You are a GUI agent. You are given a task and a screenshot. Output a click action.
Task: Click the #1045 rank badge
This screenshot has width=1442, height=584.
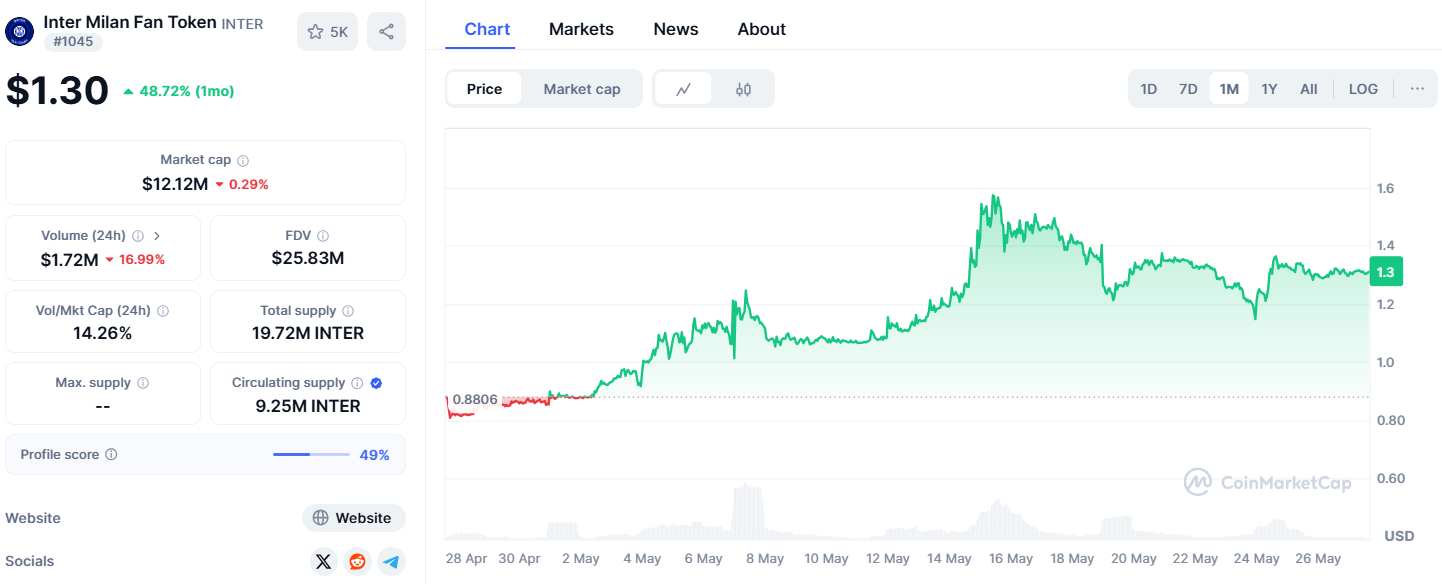pyautogui.click(x=73, y=42)
